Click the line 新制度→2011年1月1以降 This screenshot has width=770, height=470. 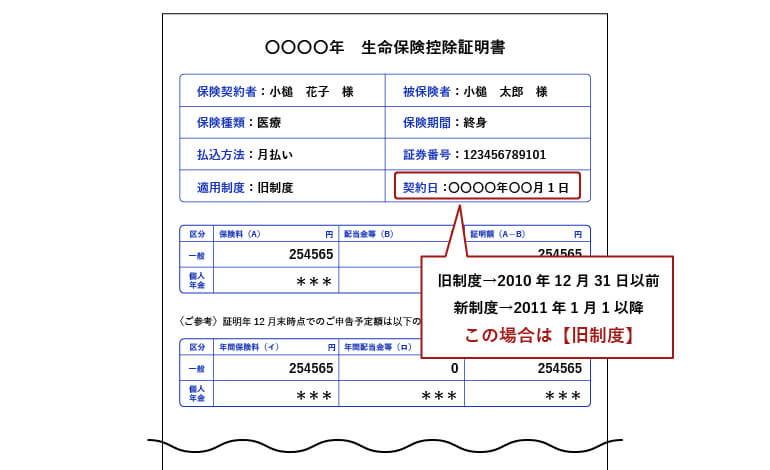[x=548, y=307]
